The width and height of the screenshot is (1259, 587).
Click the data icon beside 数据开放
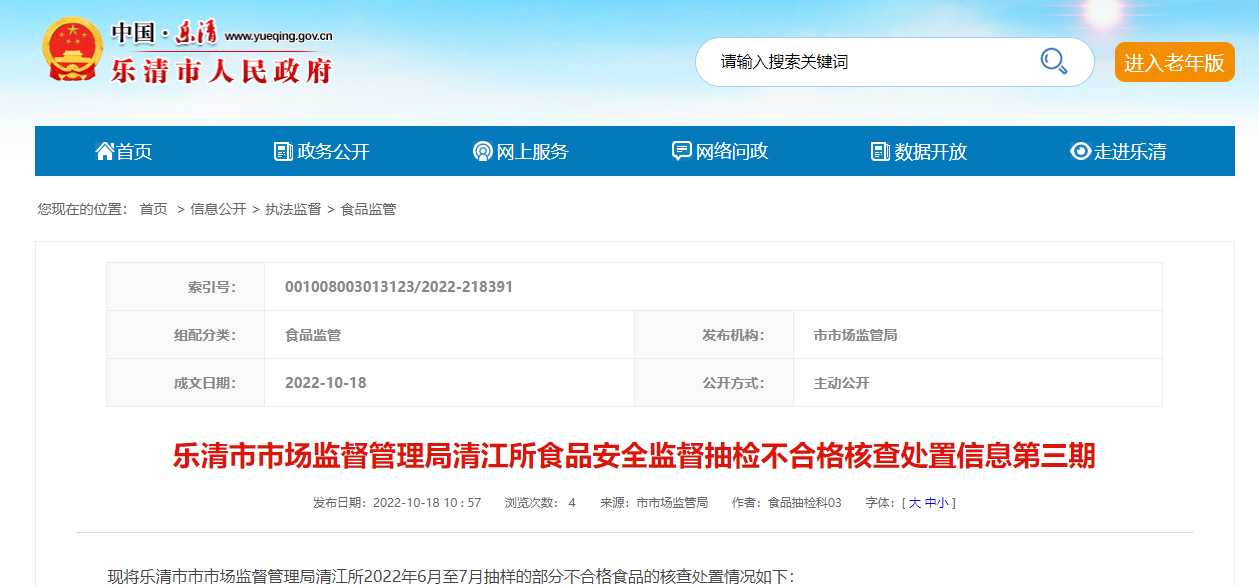pos(880,152)
